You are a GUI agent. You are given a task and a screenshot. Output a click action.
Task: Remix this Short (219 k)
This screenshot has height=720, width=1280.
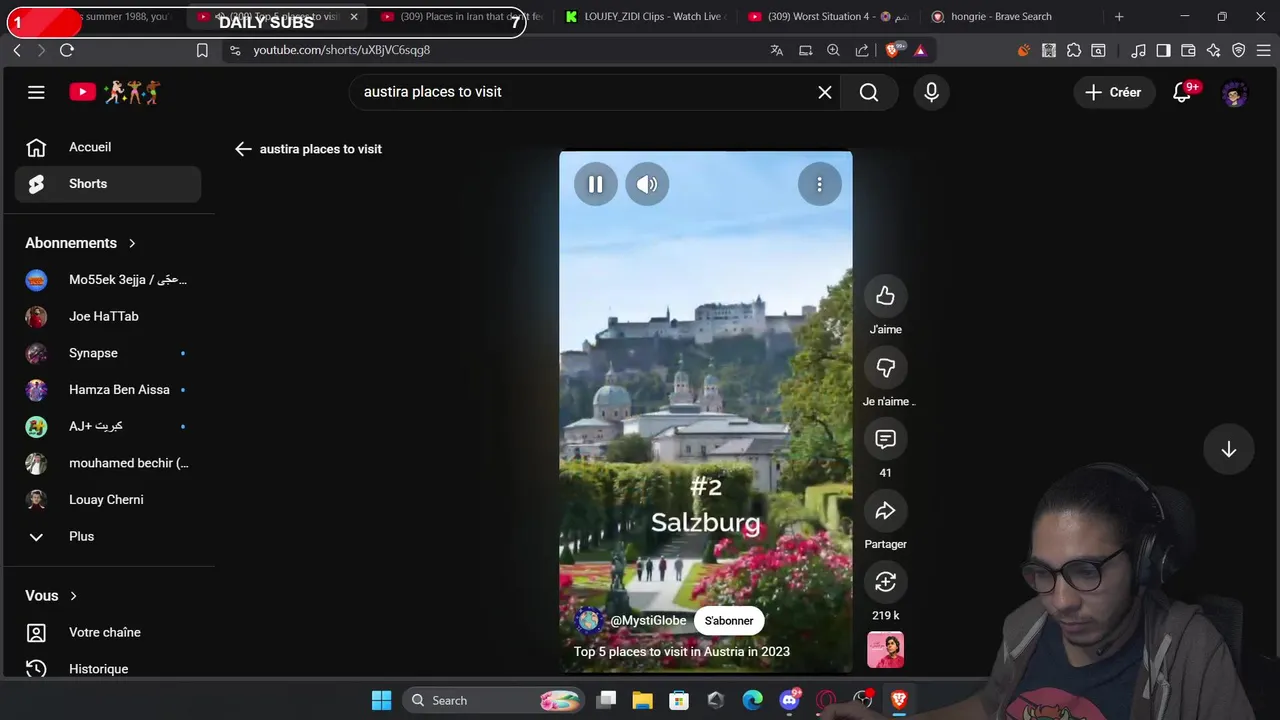(885, 582)
